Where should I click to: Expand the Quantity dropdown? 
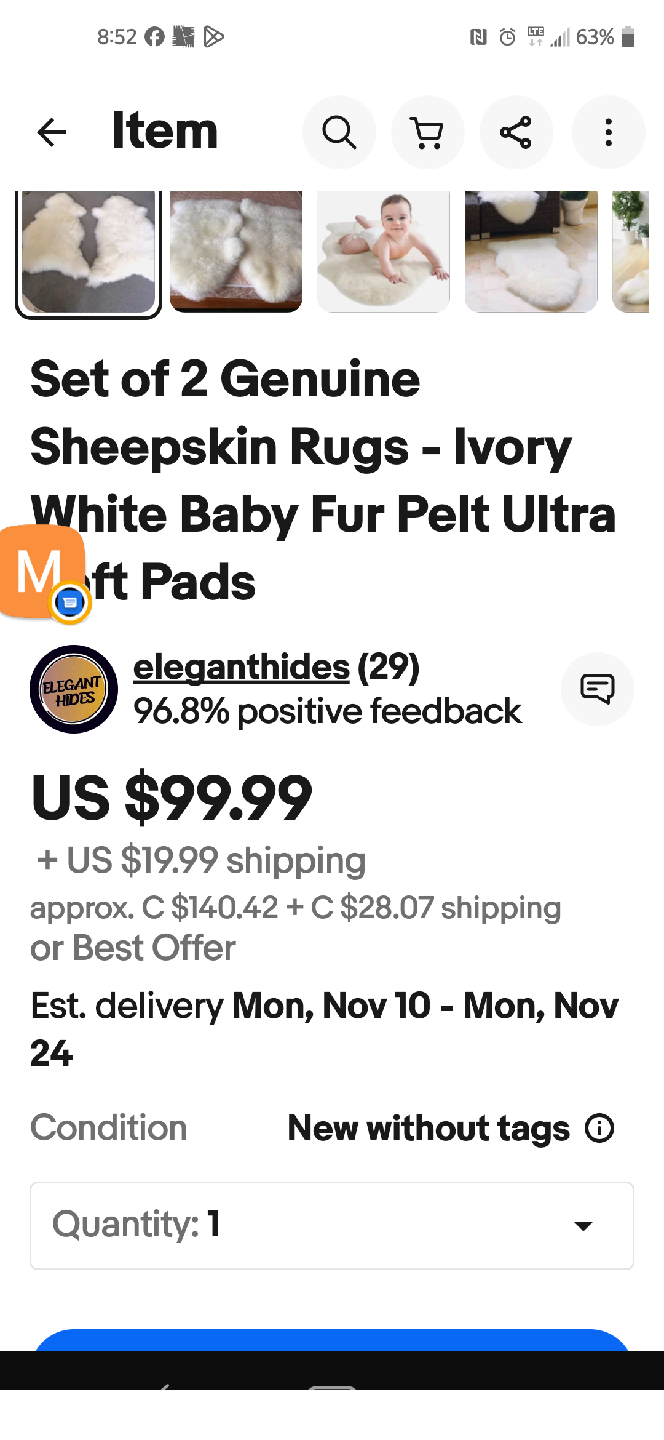[331, 1225]
